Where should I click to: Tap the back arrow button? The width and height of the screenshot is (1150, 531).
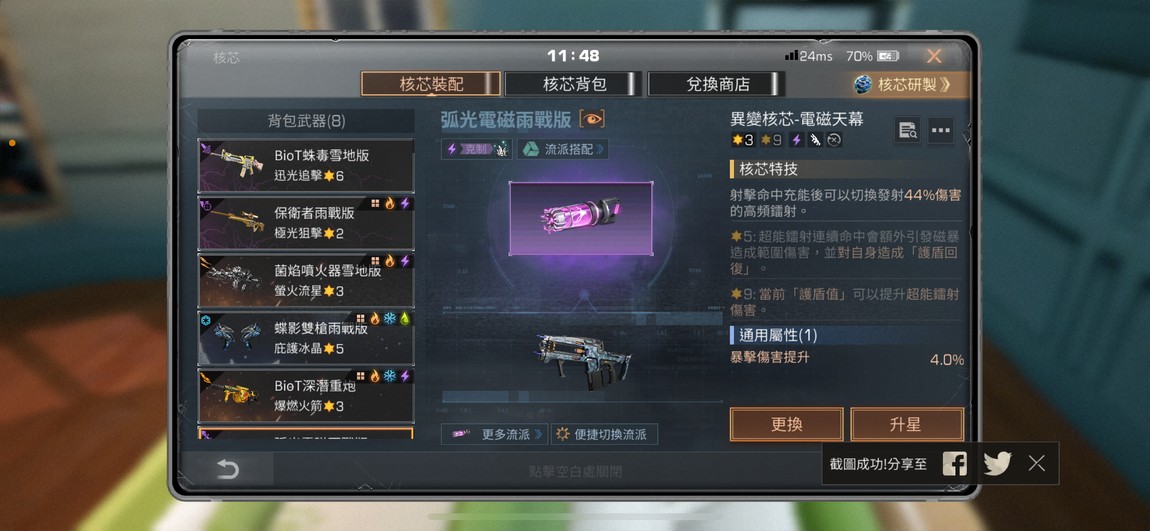tap(227, 469)
